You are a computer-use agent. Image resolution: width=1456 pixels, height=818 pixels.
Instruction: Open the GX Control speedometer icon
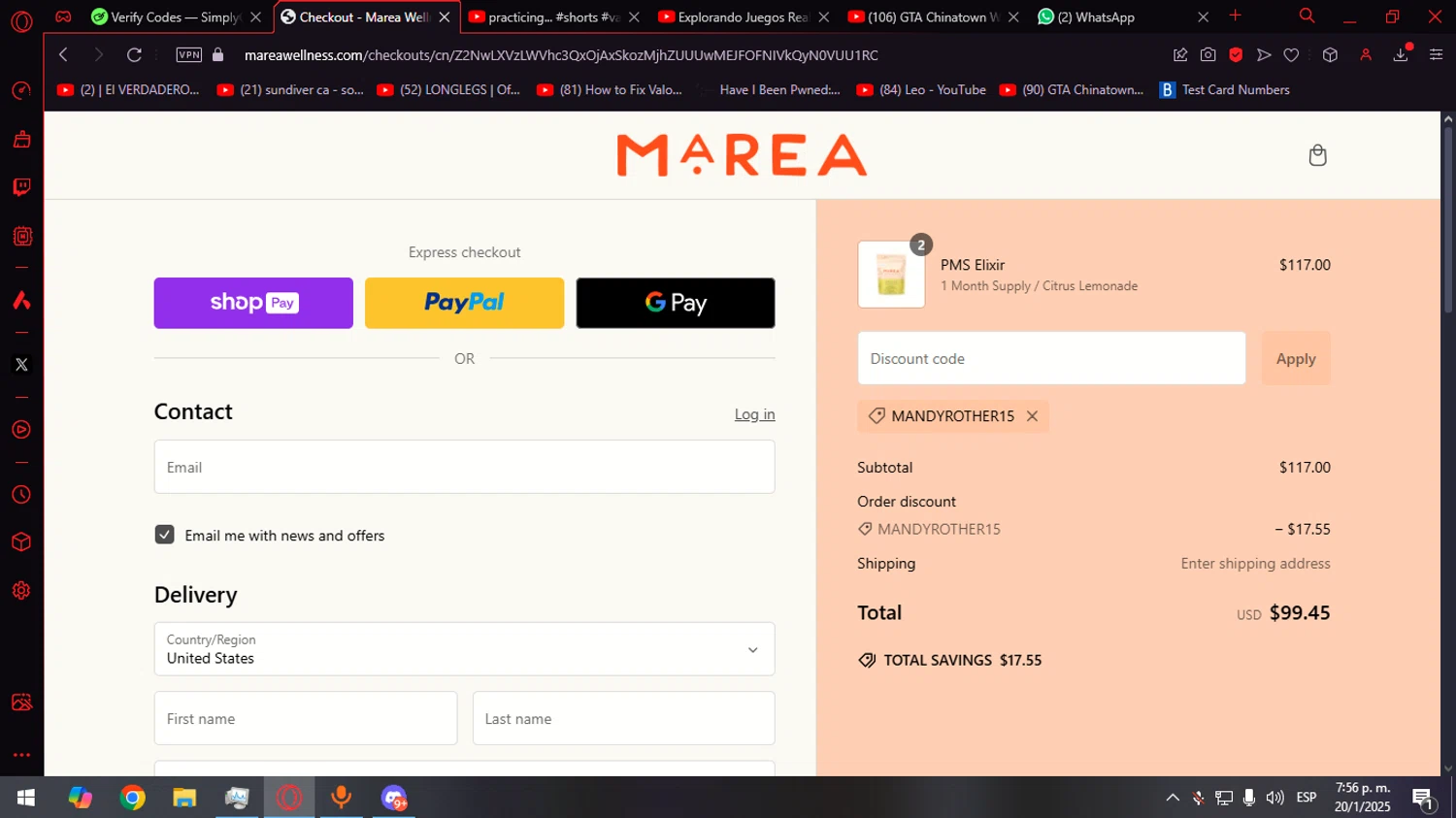tap(21, 90)
